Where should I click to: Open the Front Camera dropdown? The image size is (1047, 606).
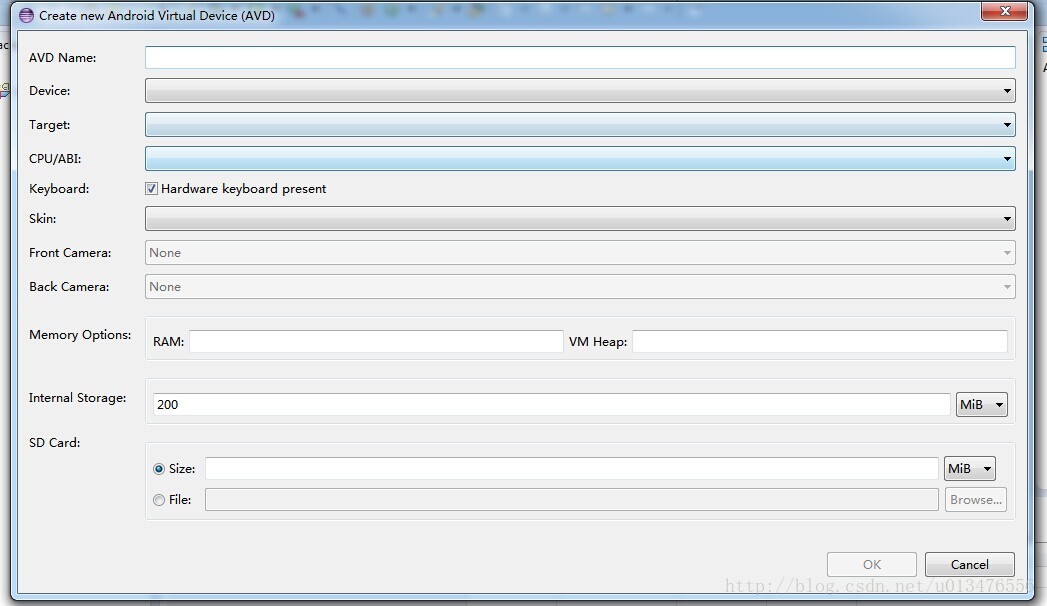(580, 253)
